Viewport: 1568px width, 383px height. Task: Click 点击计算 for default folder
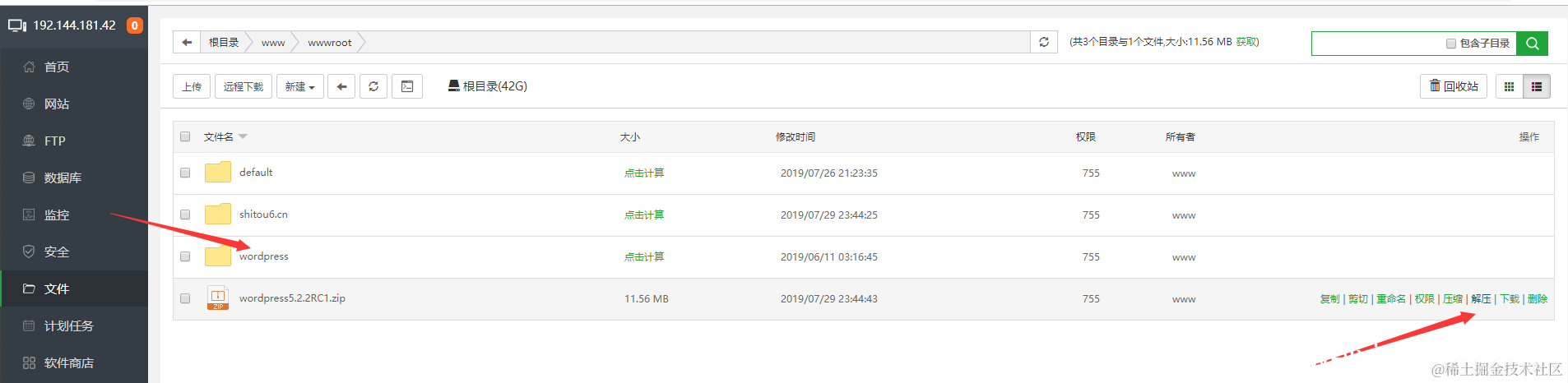[644, 173]
